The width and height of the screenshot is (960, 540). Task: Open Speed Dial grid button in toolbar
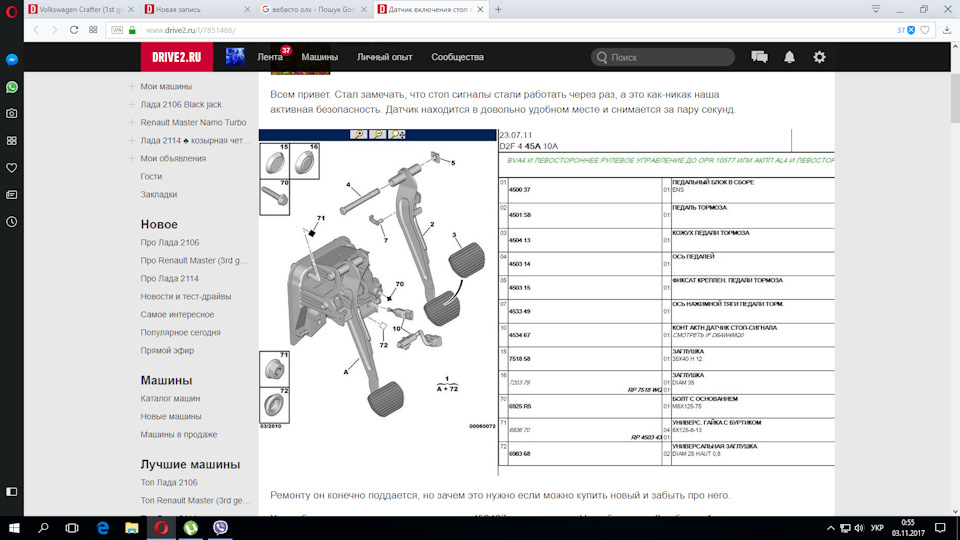point(93,30)
